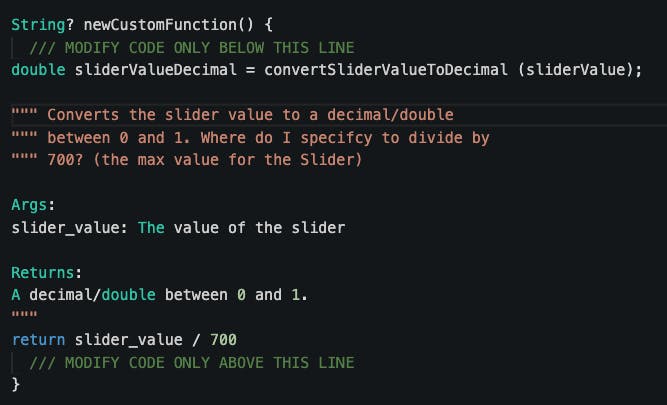The height and width of the screenshot is (405, 667).
Task: Click the return keyword
Action: [x=39, y=340]
